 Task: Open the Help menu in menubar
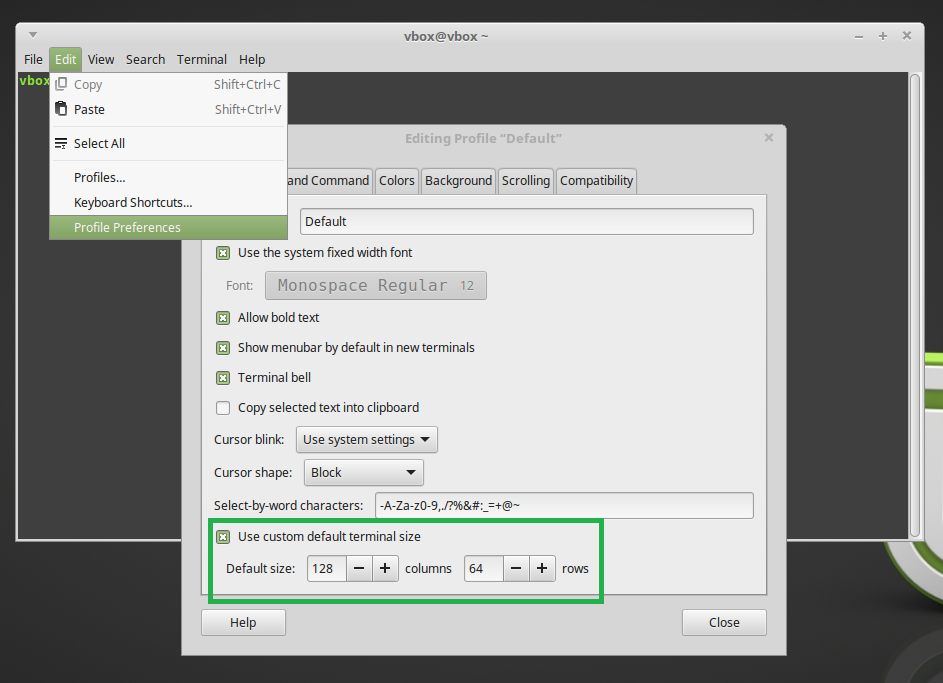coord(252,60)
